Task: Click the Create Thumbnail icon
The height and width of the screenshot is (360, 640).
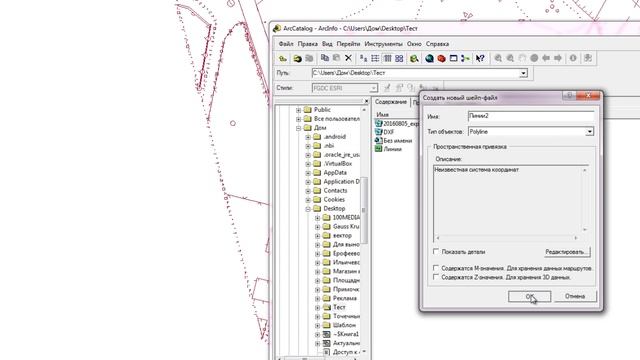Action: point(588,58)
